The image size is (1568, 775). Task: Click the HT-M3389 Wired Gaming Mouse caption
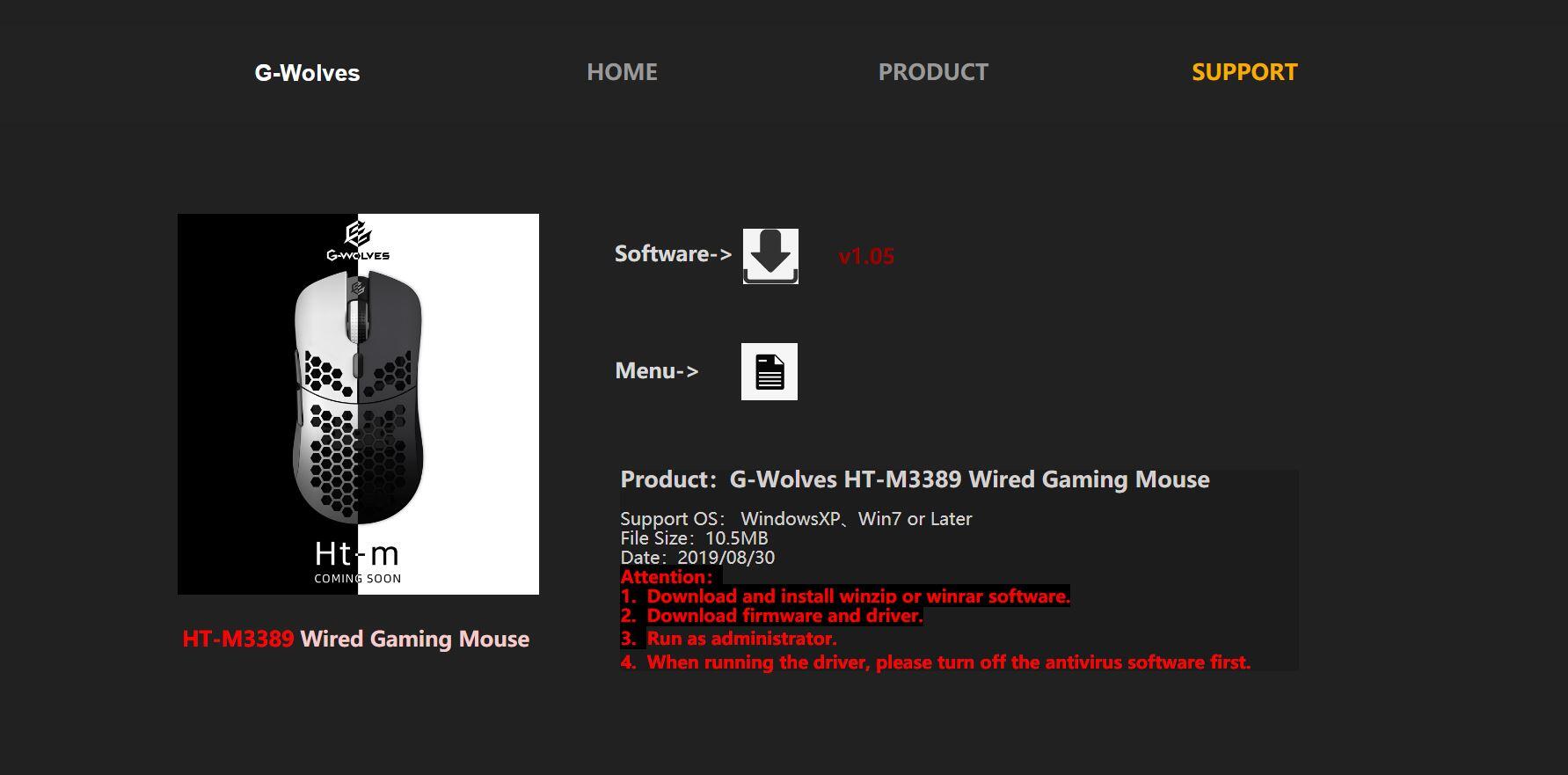click(356, 639)
